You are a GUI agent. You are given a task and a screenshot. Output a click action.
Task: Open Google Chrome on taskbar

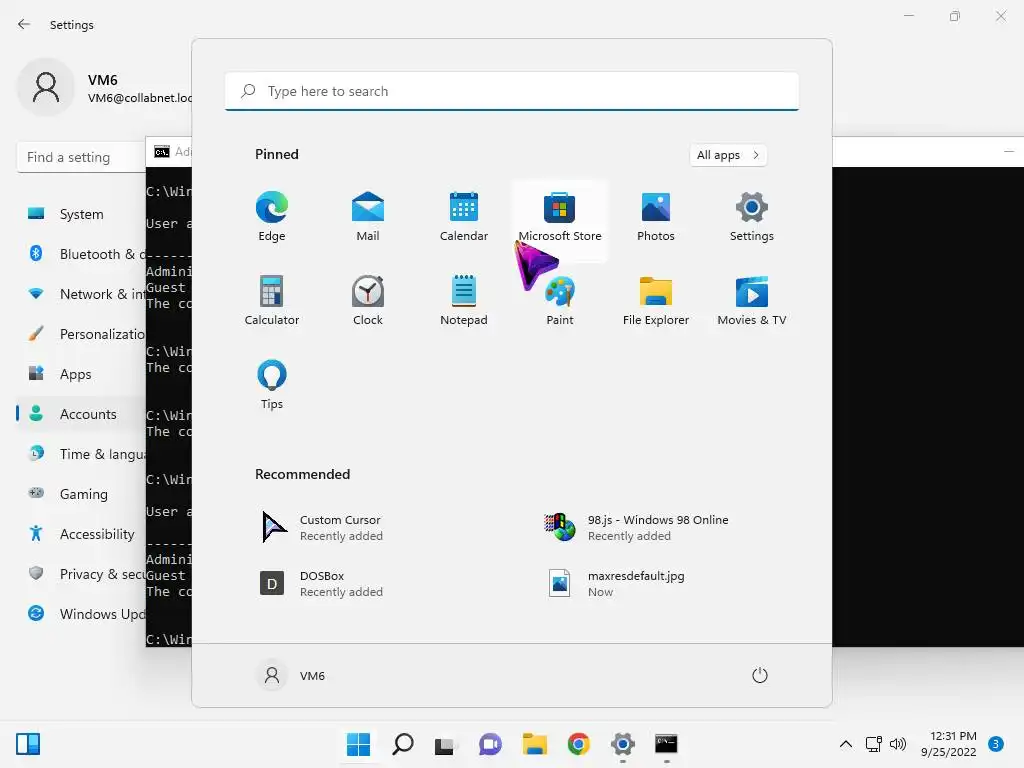click(579, 744)
